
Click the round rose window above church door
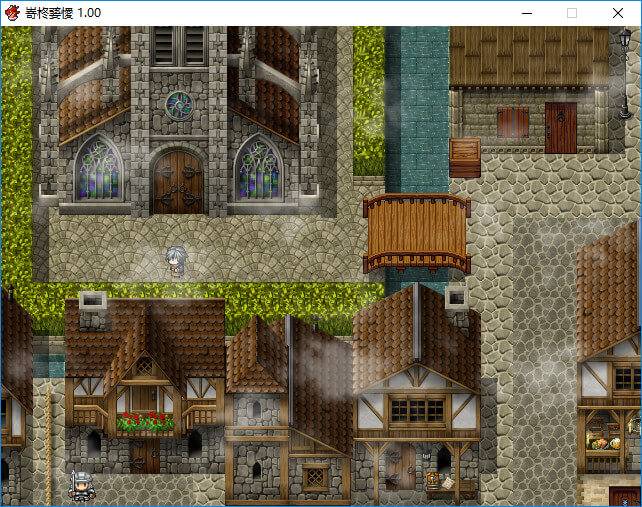[x=178, y=104]
